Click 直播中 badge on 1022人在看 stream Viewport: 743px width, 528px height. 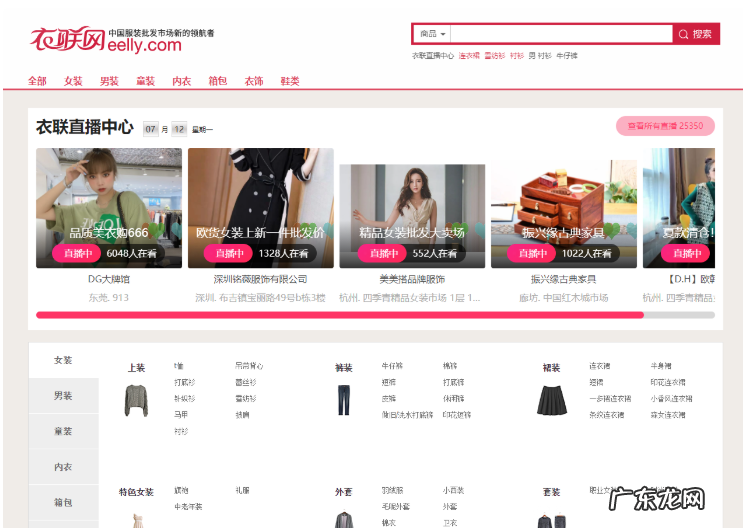click(x=532, y=254)
